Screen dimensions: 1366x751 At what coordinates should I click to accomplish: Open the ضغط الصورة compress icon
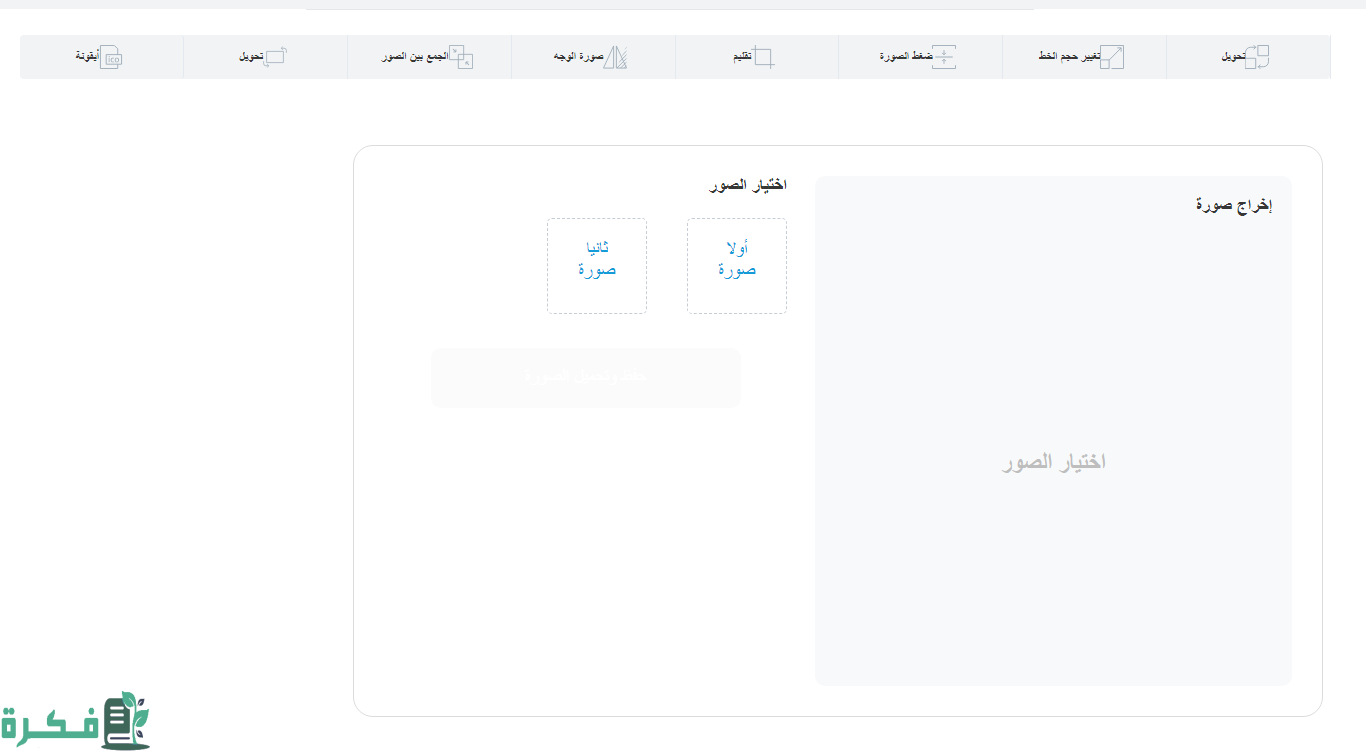945,57
